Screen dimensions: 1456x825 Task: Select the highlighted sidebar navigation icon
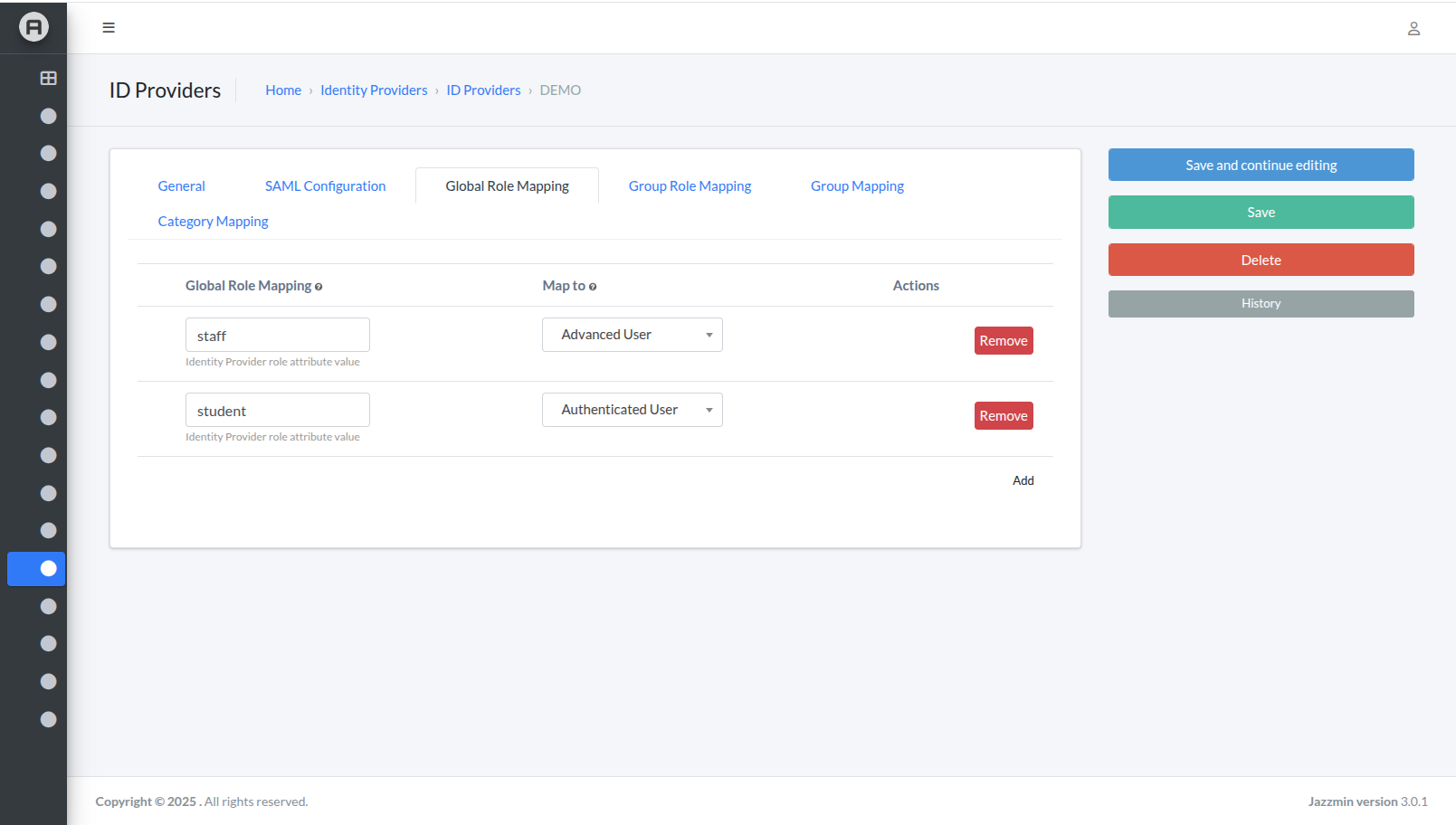[36, 569]
